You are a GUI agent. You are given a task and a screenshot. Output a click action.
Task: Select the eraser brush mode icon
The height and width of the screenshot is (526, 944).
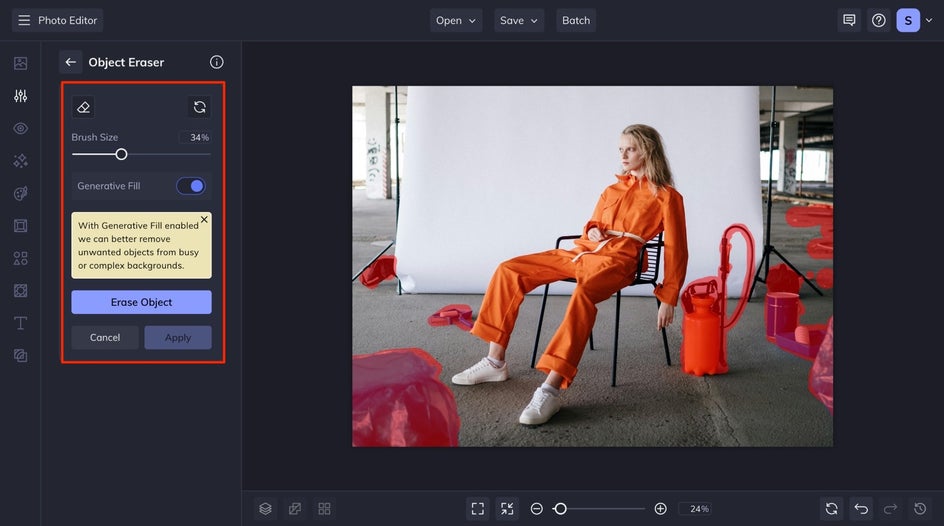point(83,107)
